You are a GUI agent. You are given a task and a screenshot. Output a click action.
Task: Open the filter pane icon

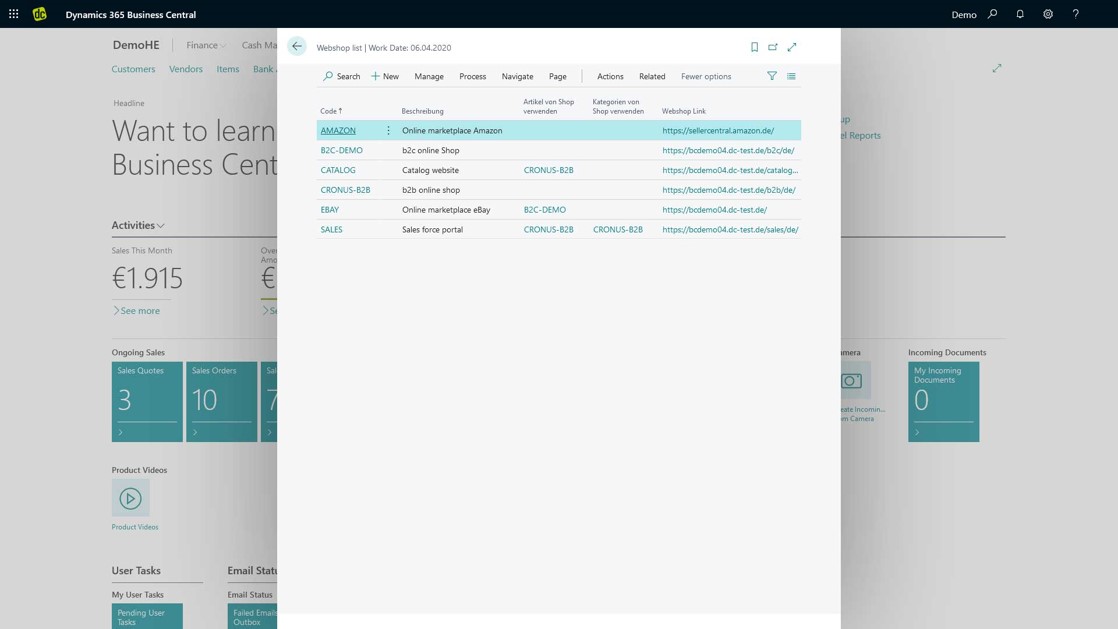coord(772,75)
